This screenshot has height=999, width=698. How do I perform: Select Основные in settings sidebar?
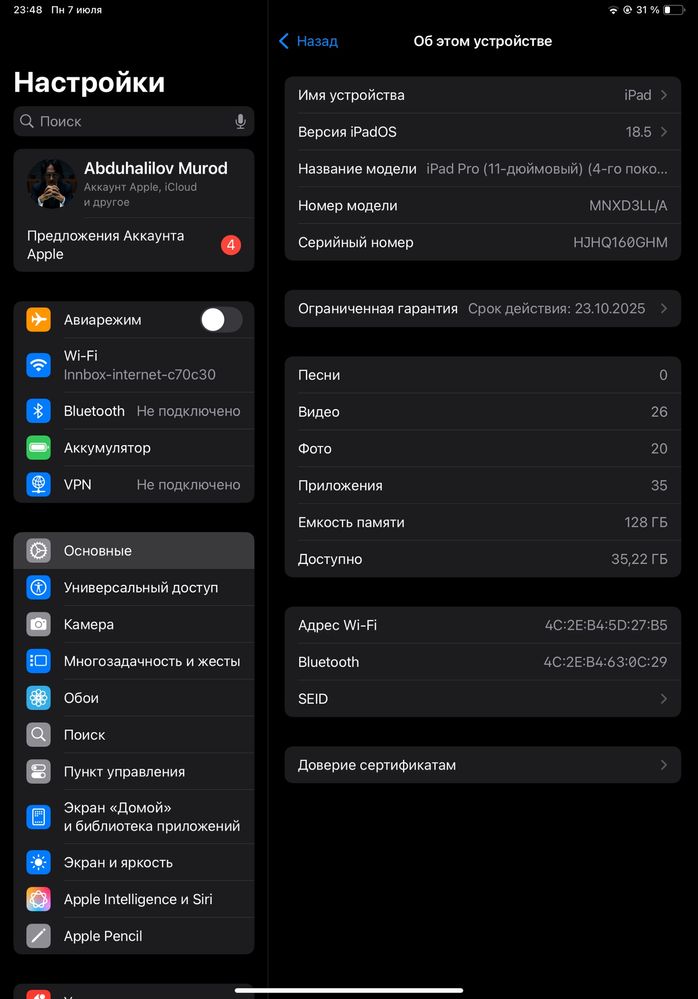point(134,550)
